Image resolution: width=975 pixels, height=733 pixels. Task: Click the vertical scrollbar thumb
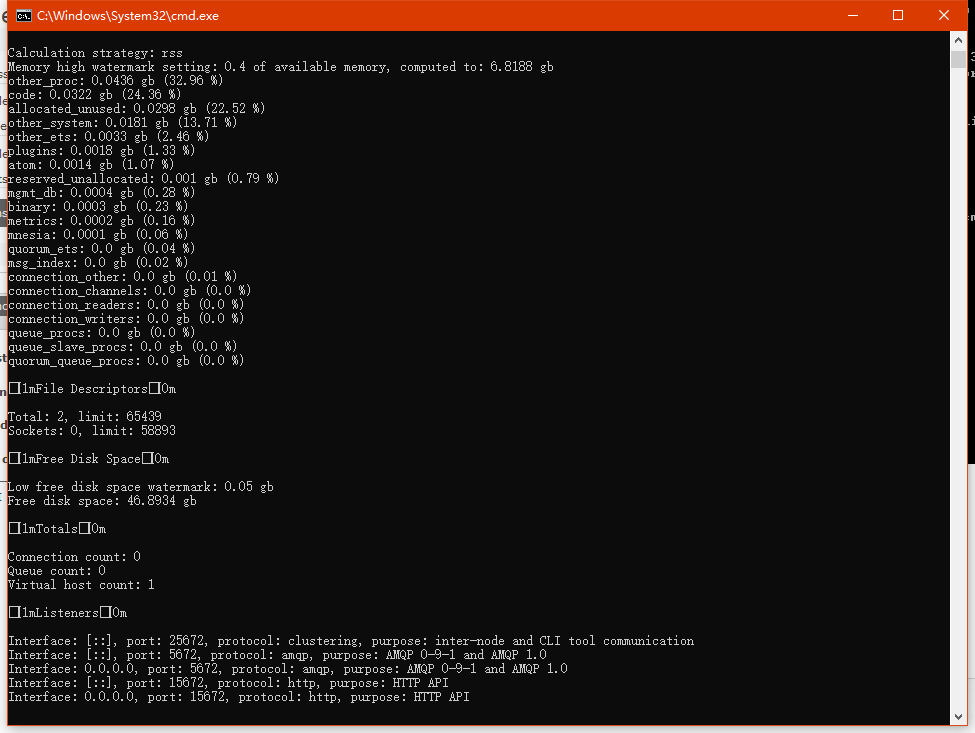[958, 59]
